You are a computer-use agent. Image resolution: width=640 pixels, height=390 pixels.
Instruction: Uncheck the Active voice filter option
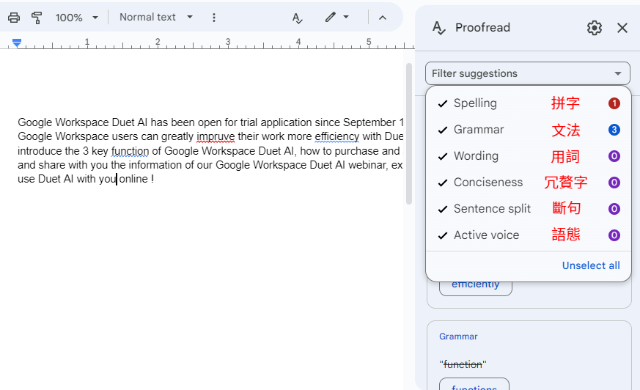coord(528,235)
